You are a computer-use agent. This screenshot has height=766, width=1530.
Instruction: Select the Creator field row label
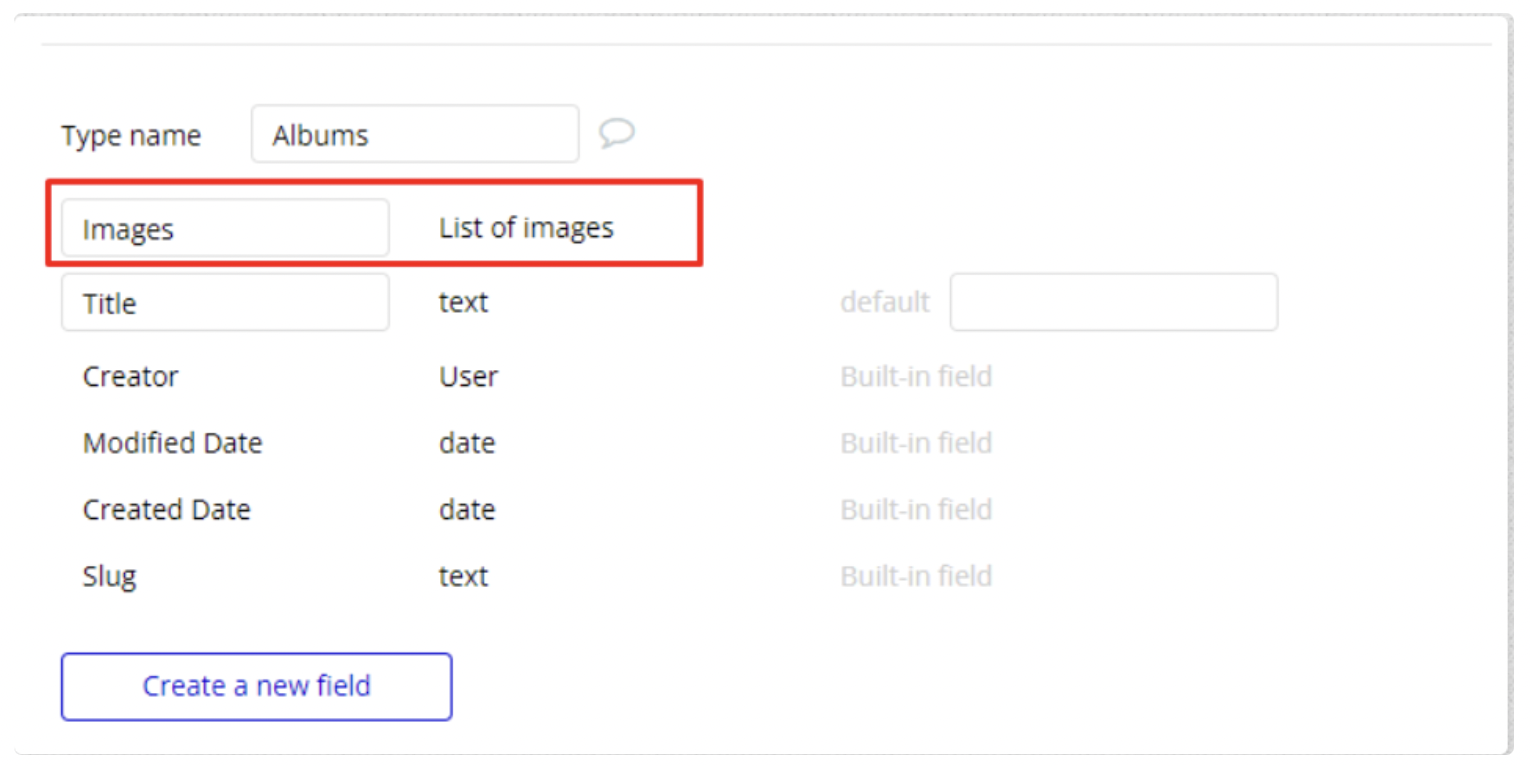pyautogui.click(x=130, y=377)
